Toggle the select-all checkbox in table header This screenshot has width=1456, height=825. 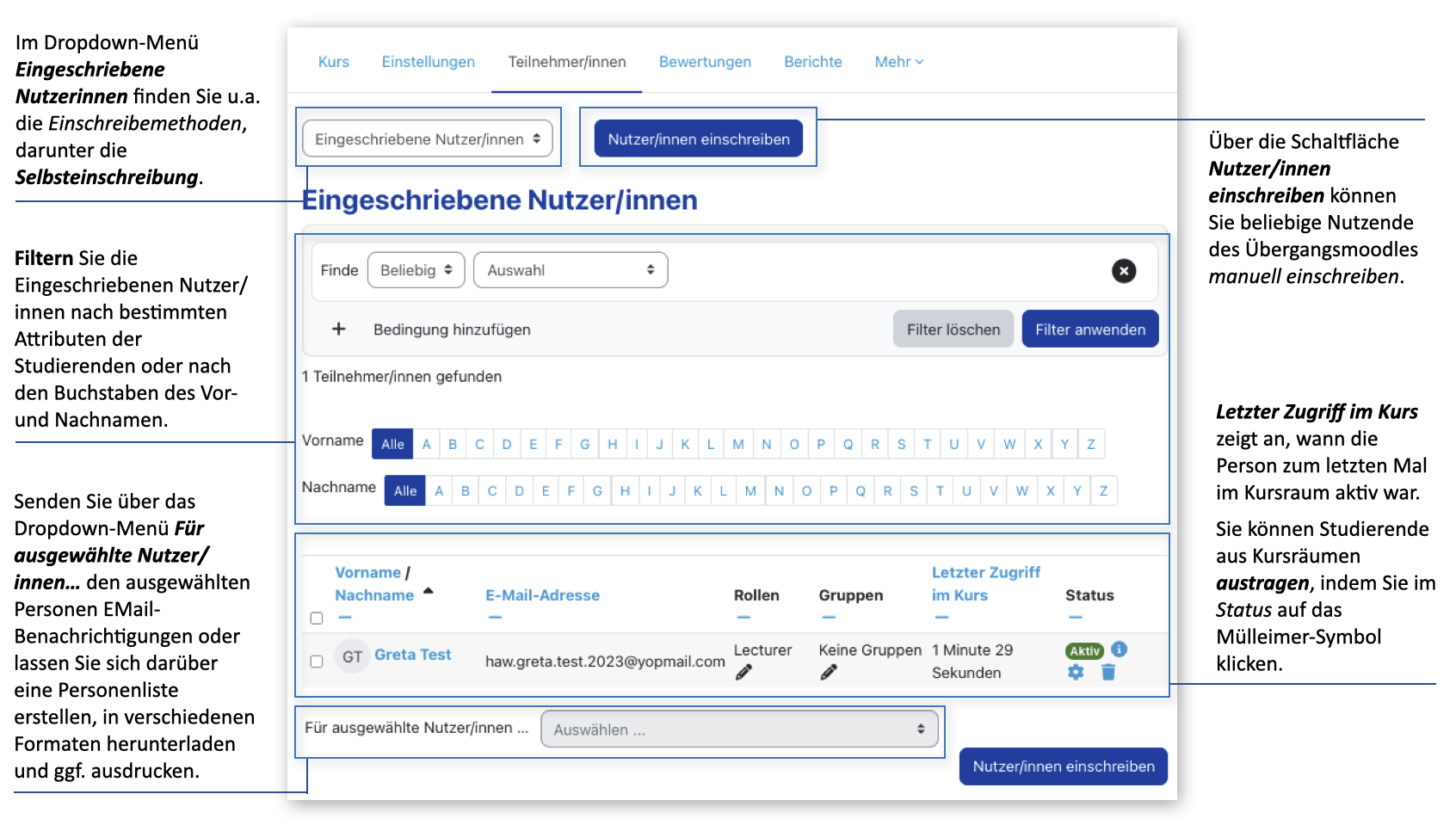point(317,618)
